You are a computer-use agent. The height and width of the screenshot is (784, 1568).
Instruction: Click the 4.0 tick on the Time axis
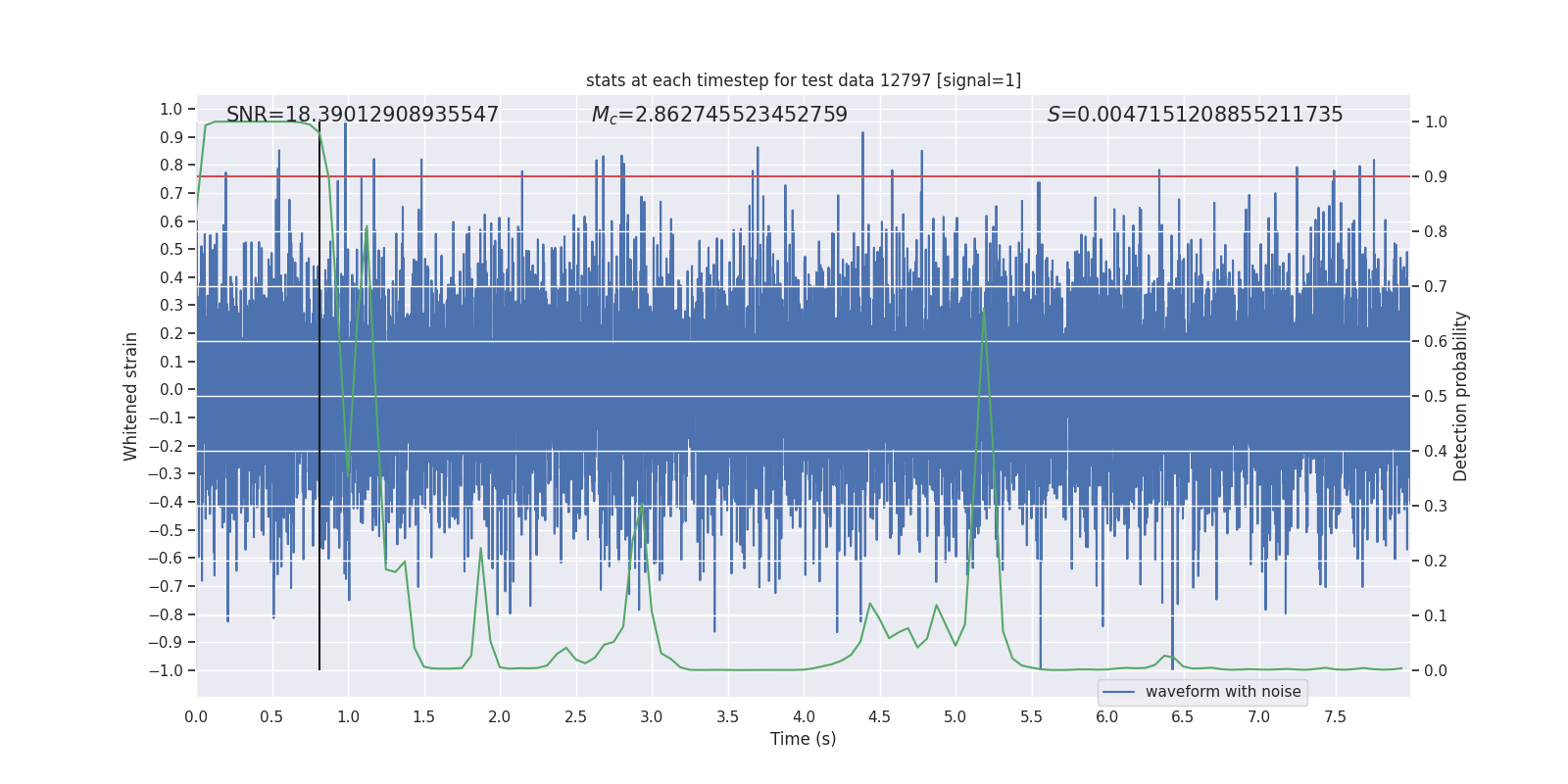[804, 716]
